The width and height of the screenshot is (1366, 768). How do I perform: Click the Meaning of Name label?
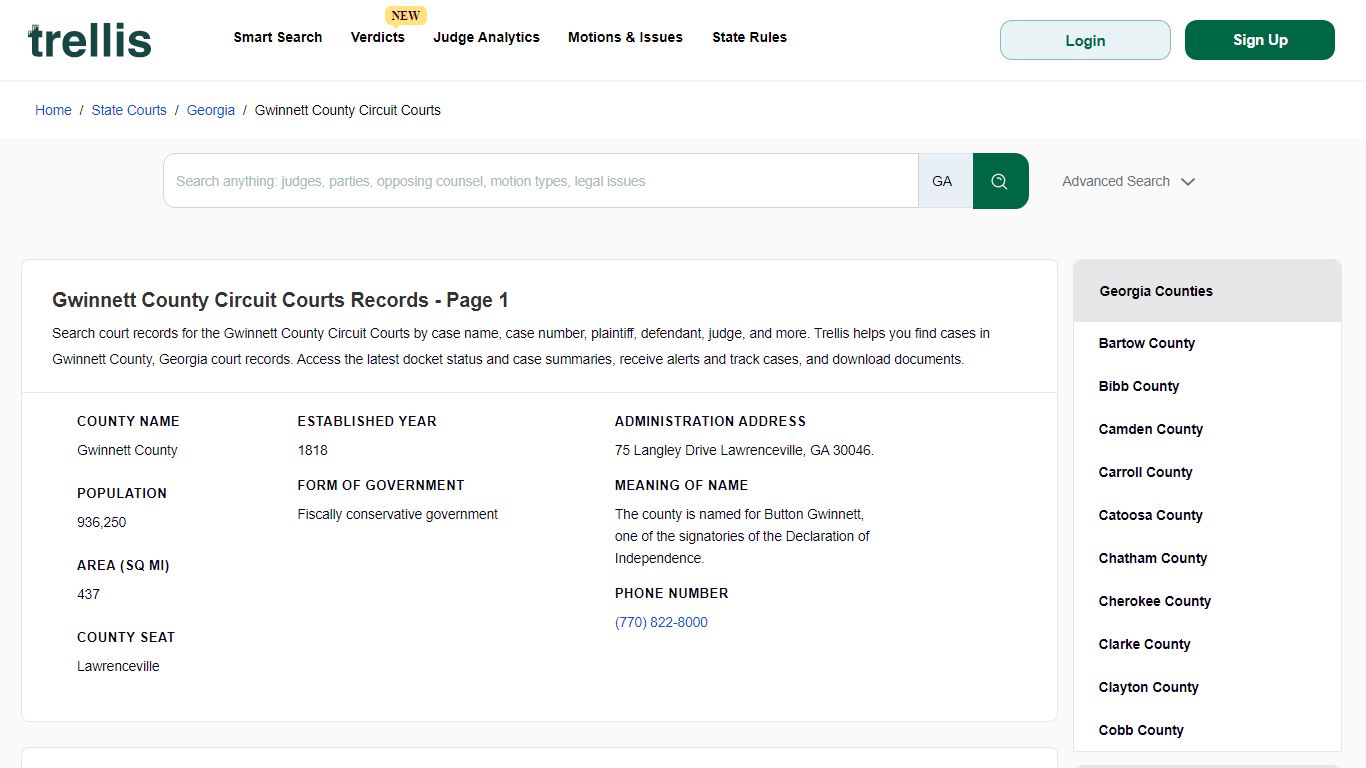coord(682,485)
